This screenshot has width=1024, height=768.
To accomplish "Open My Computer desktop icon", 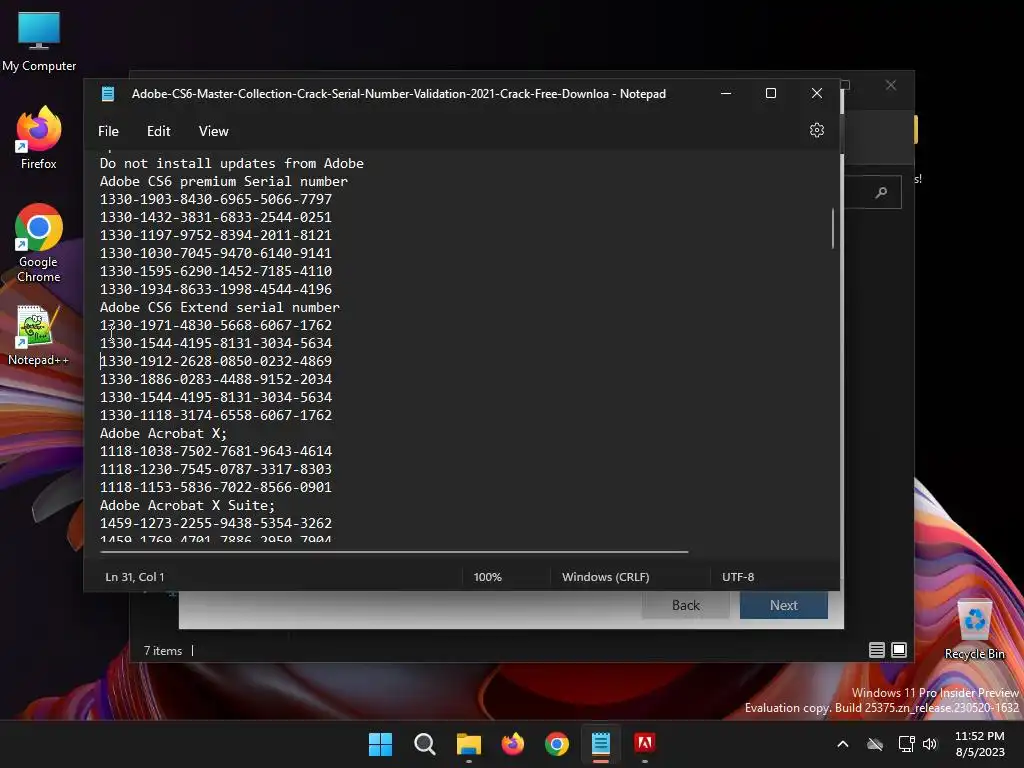I will point(39,41).
